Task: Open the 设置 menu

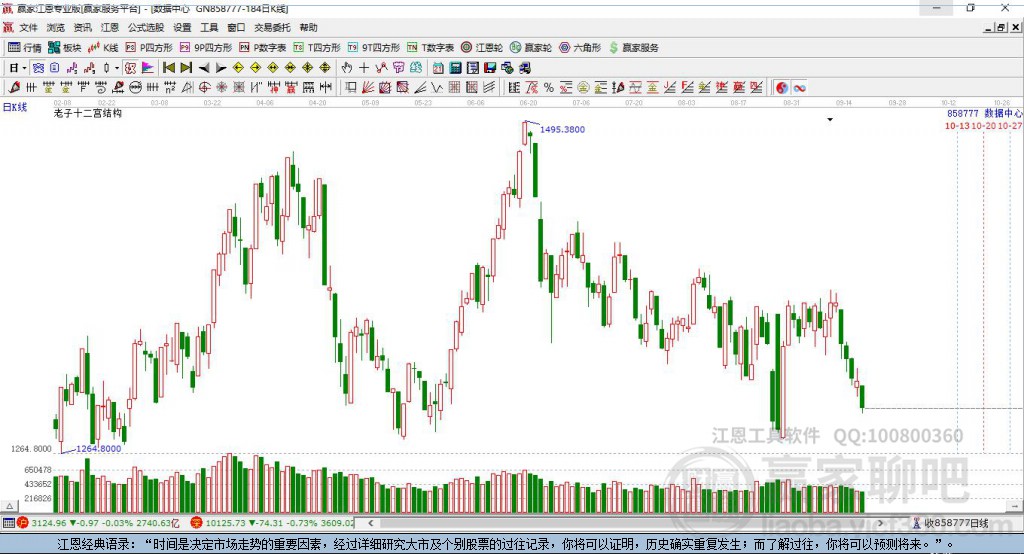Action: [182, 27]
